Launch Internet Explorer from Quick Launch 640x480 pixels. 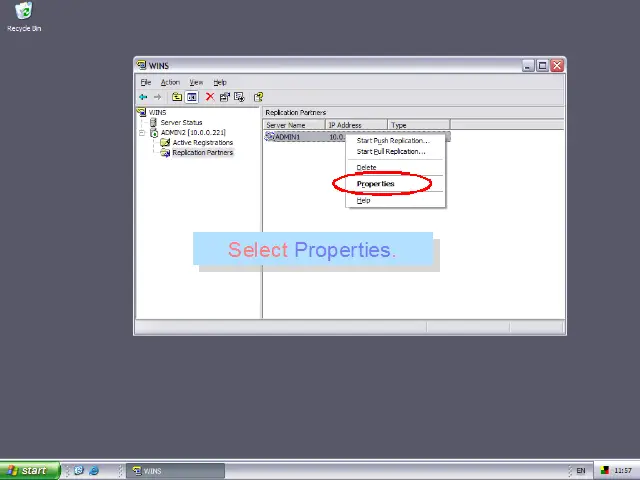[x=94, y=470]
